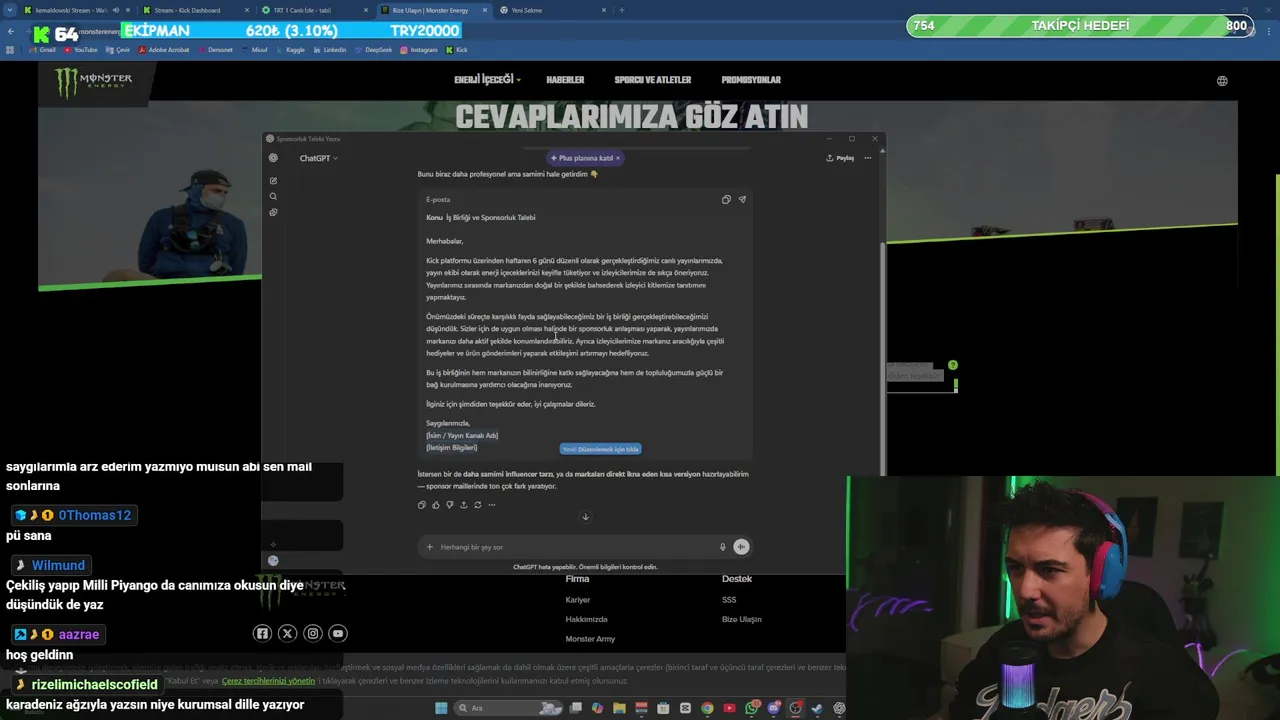Open the Windows Start menu
1280x720 pixels.
pos(441,708)
